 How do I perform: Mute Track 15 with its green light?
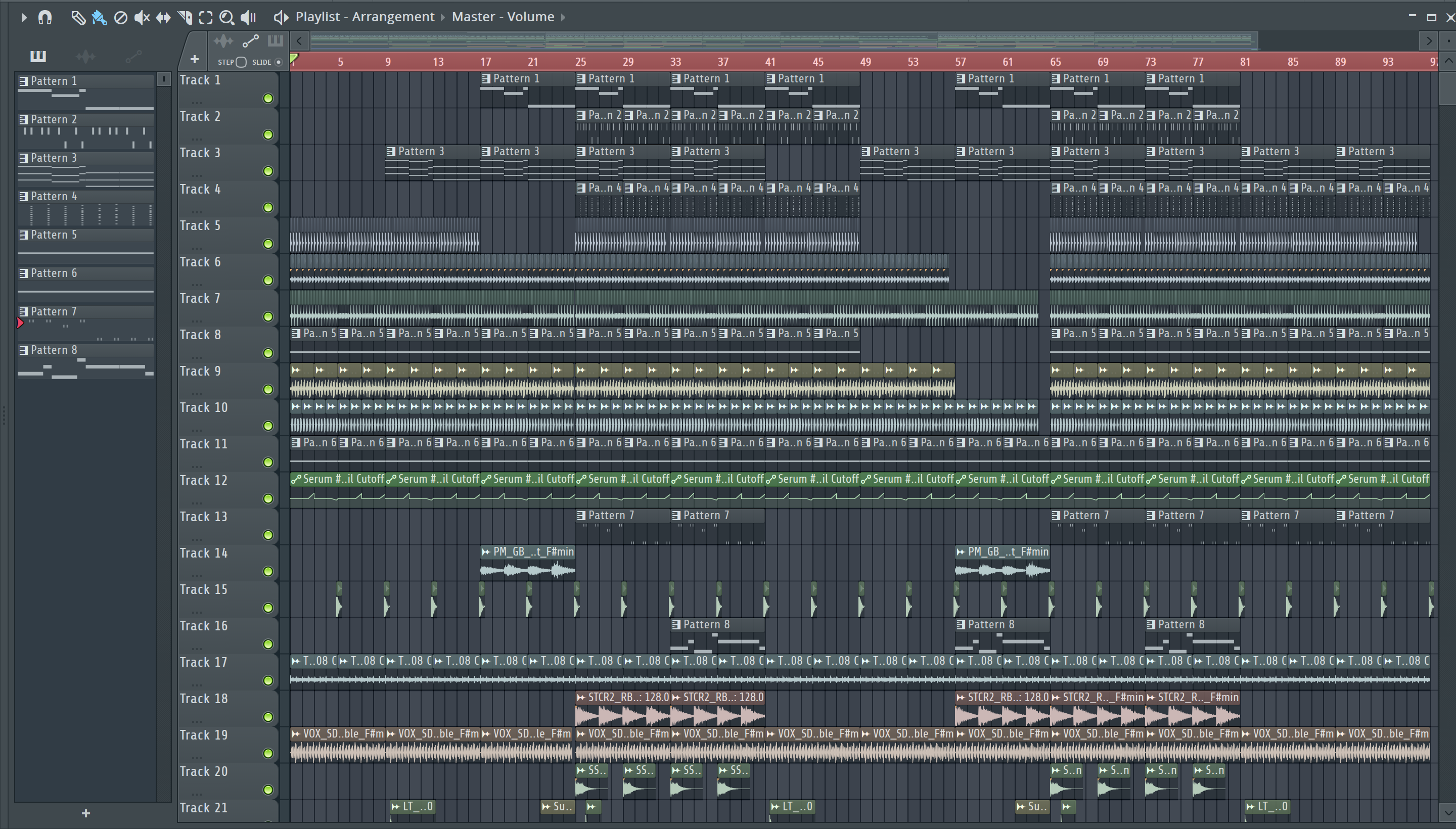[x=268, y=608]
